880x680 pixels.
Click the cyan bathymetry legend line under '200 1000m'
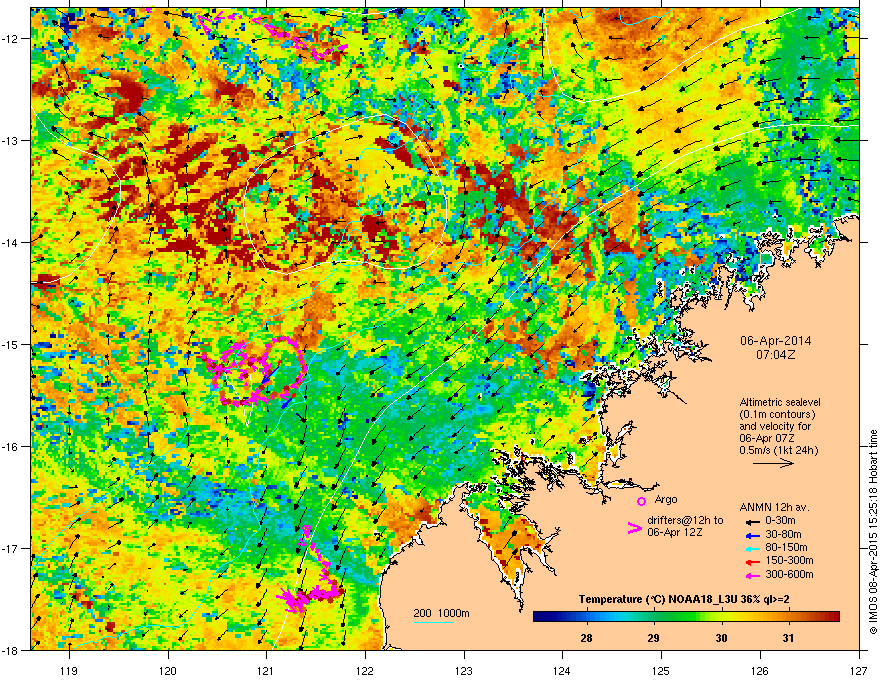[434, 622]
